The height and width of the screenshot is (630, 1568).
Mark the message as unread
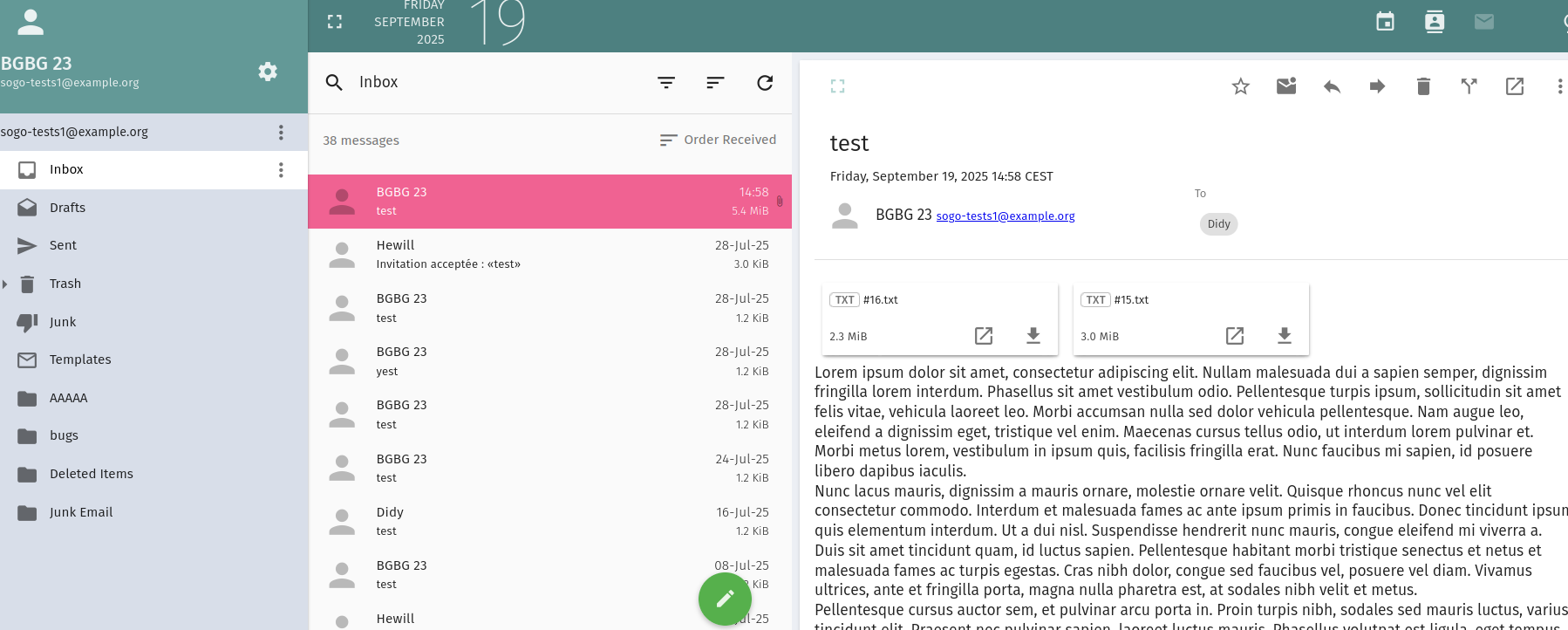(x=1285, y=86)
